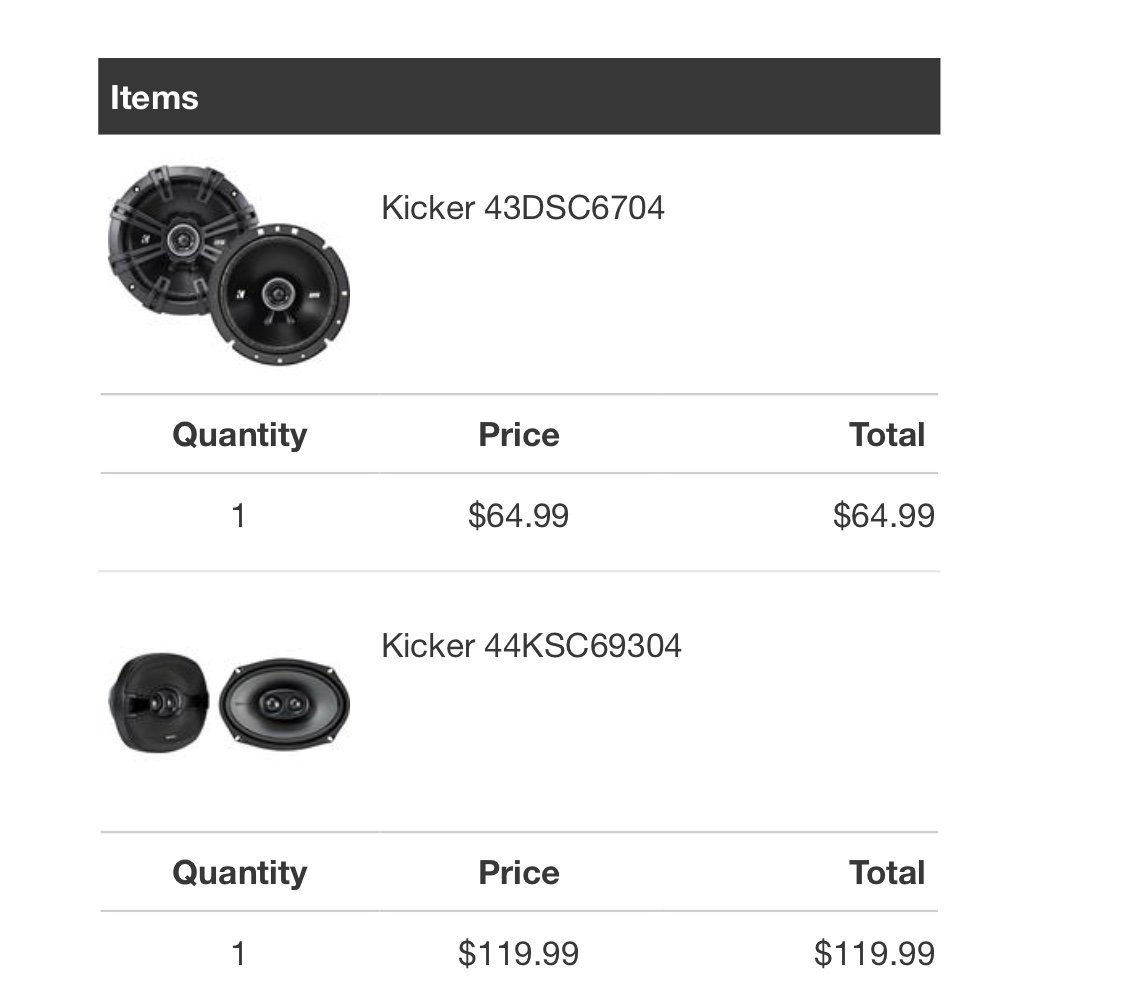Click second item's Total column header

tap(887, 873)
